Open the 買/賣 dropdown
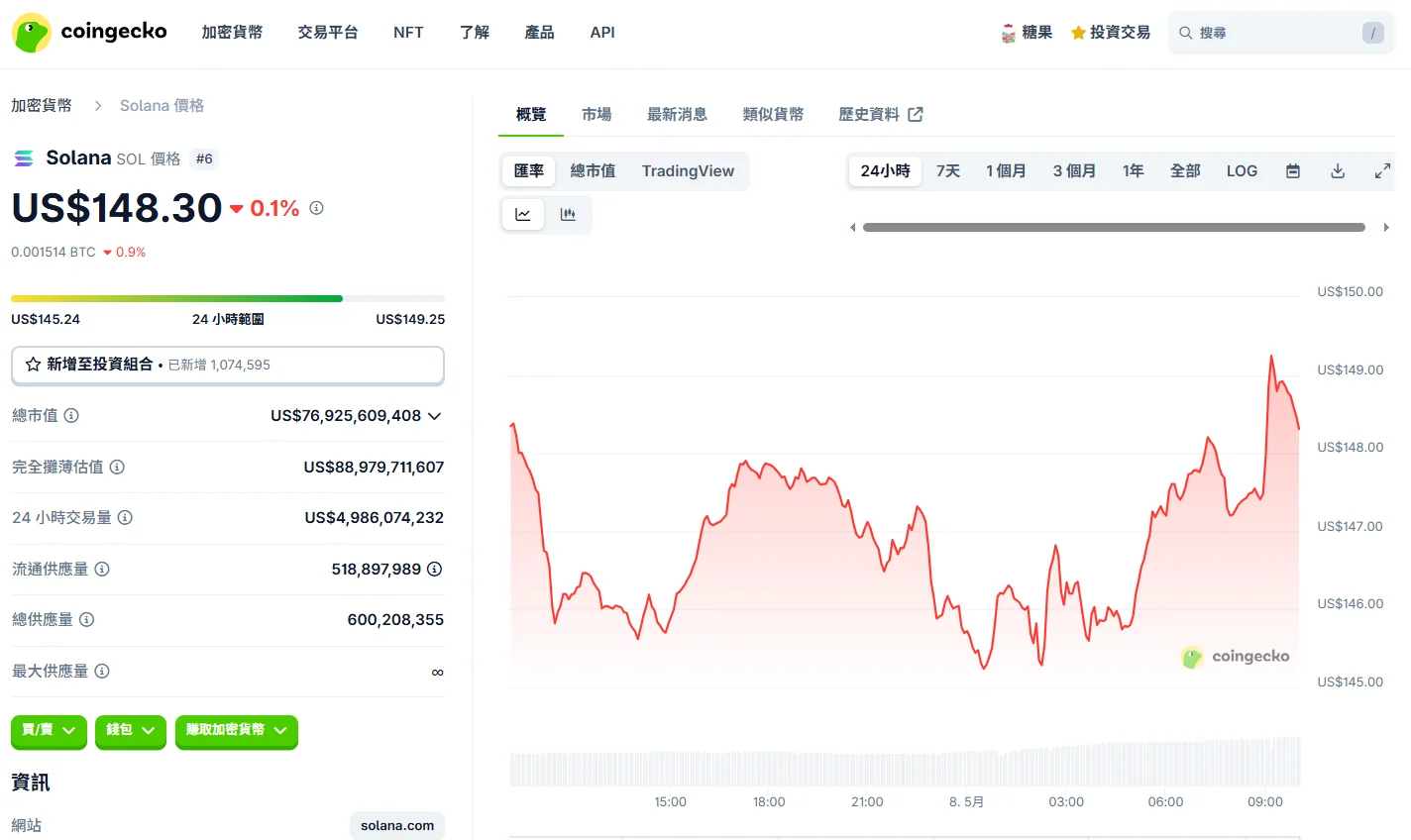 click(49, 730)
